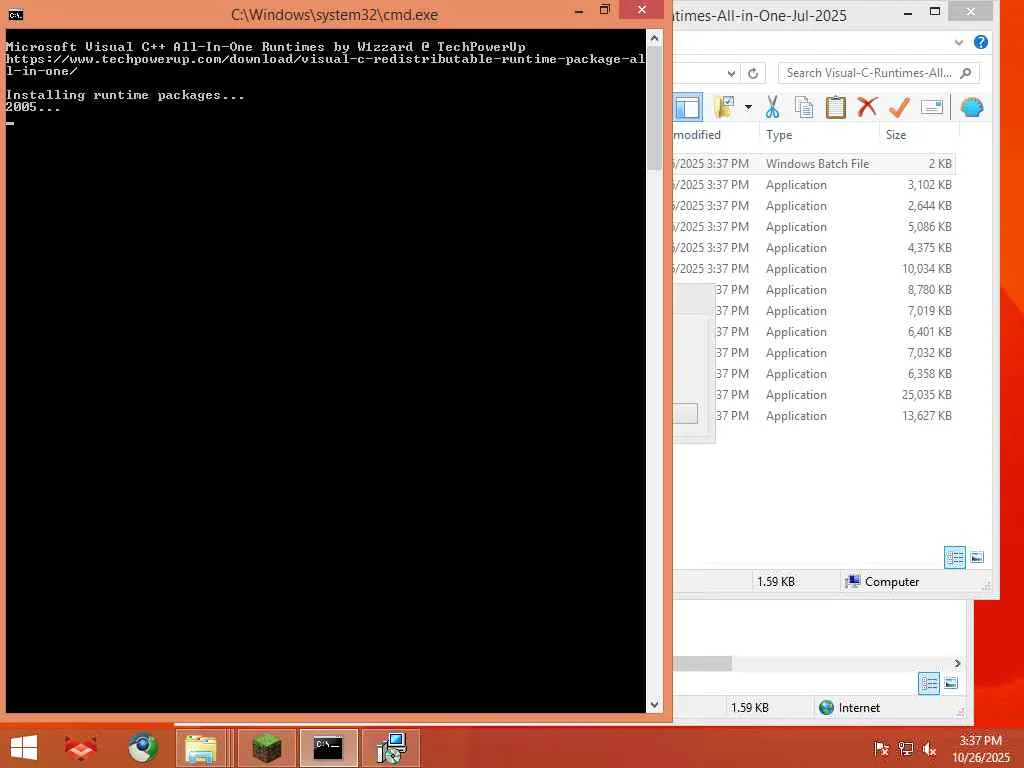Select the file sized 3,102 KB

pos(814,185)
